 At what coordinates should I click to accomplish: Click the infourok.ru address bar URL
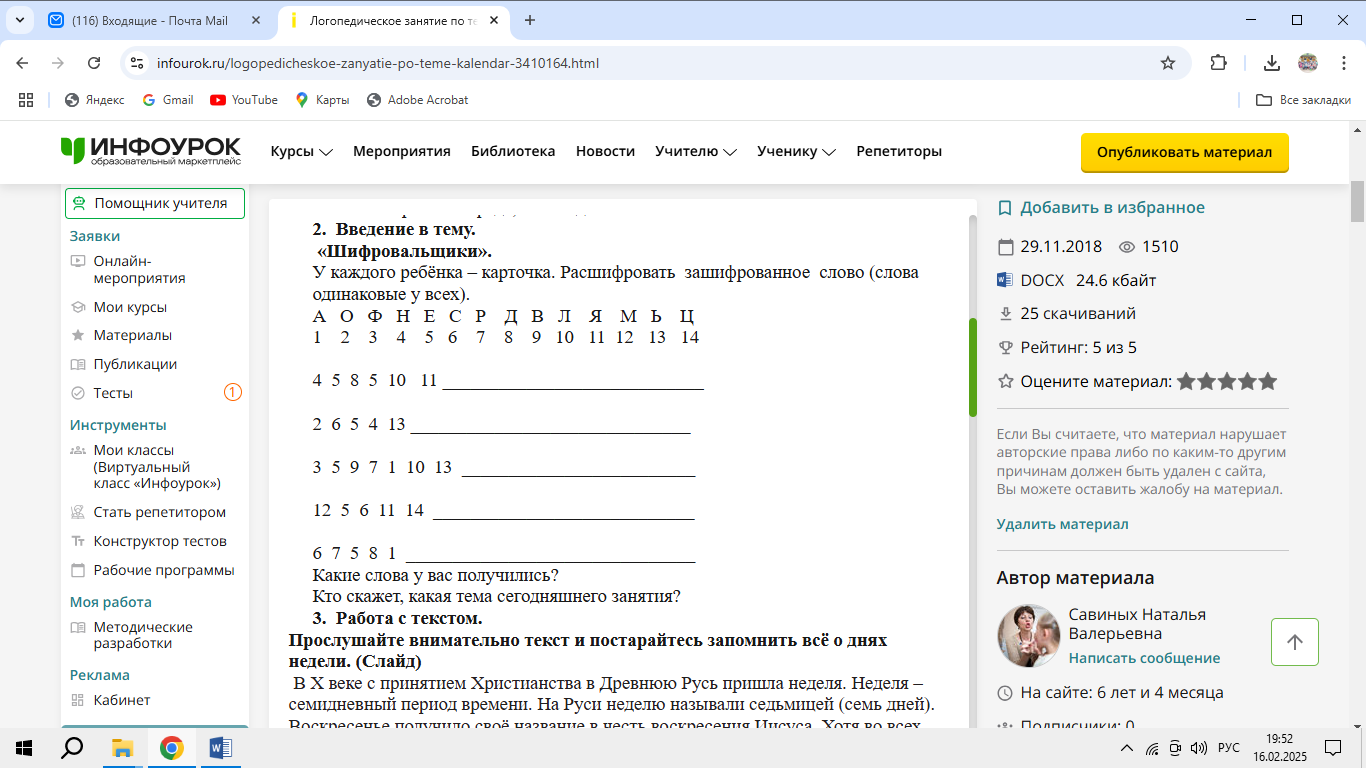378,63
